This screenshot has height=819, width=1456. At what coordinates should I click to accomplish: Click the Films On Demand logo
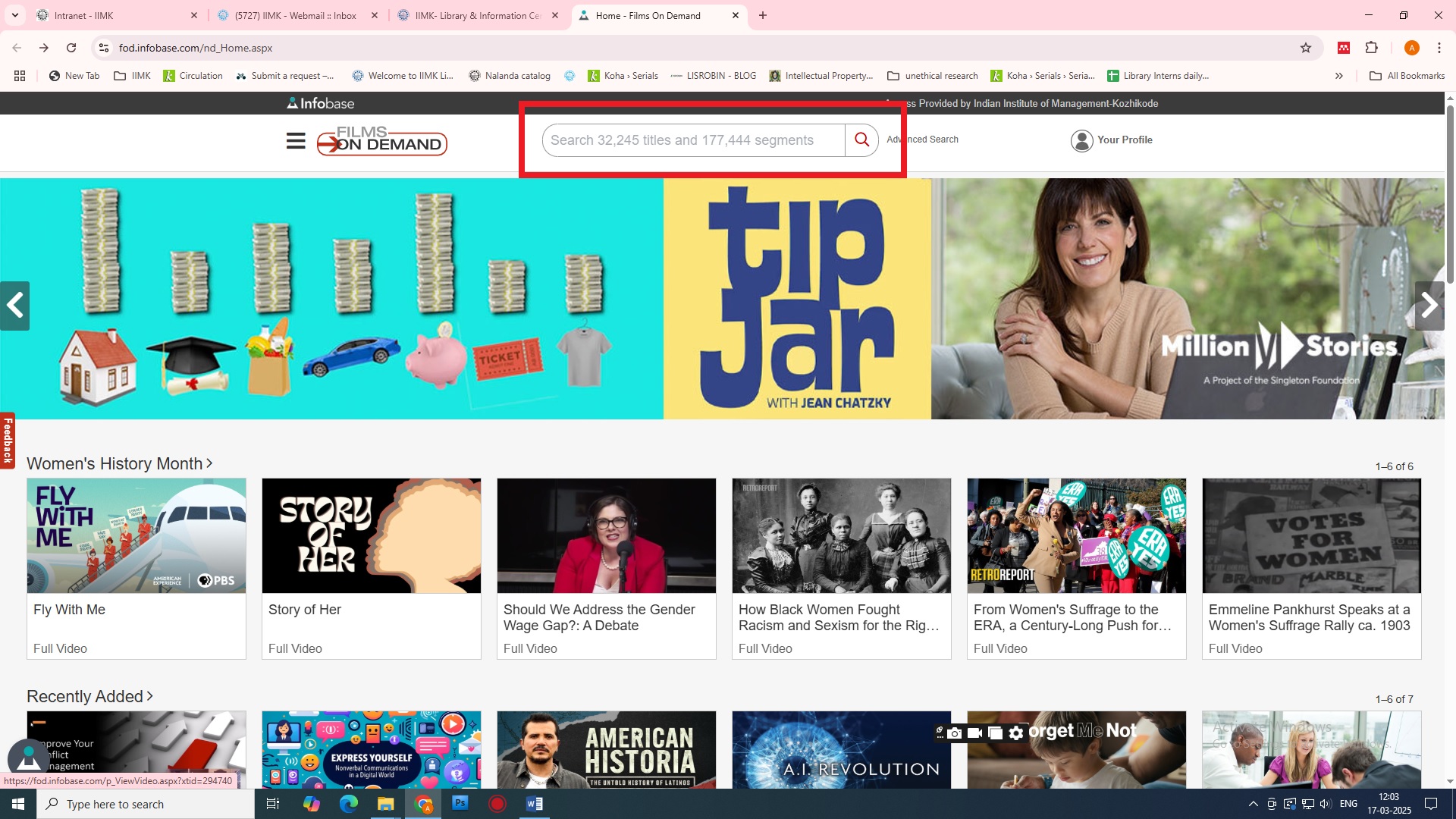pyautogui.click(x=381, y=141)
